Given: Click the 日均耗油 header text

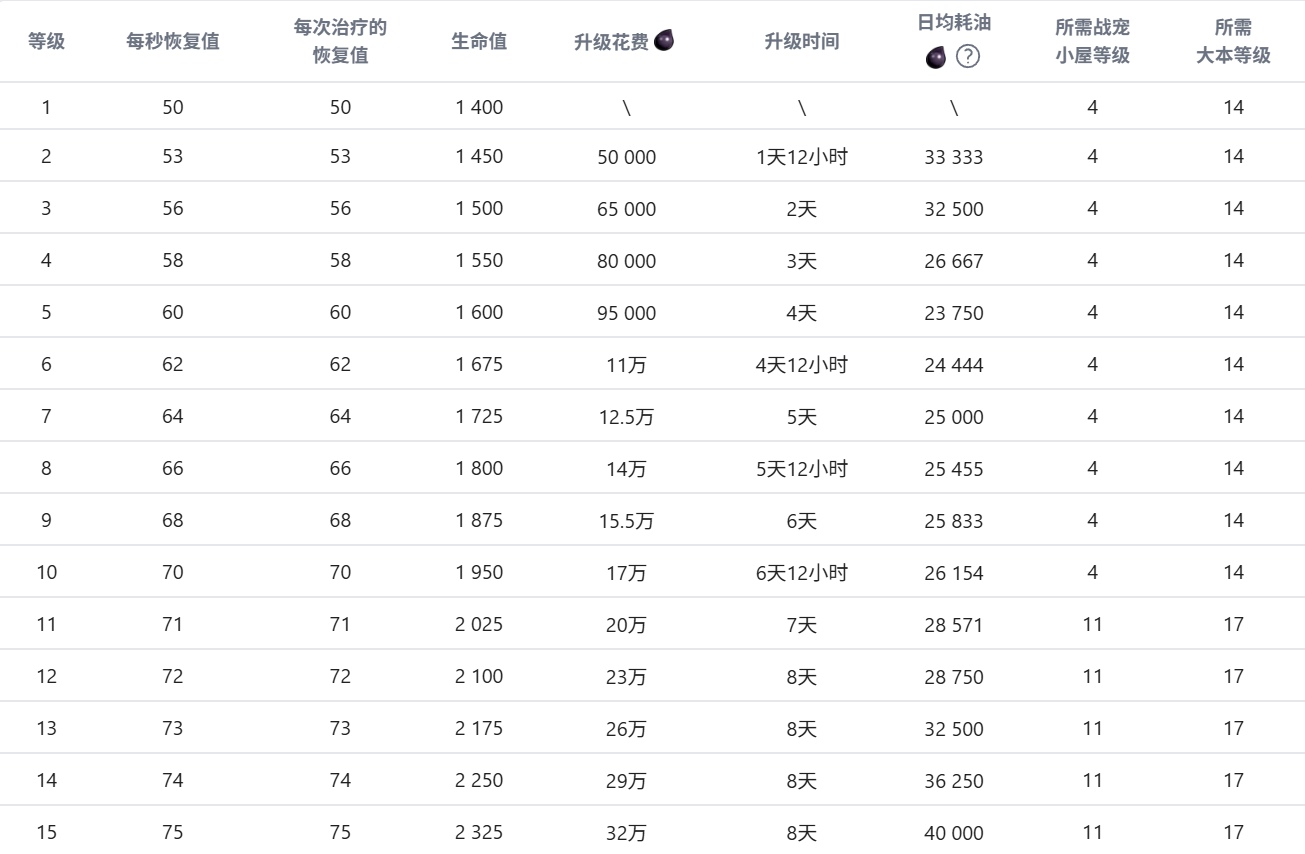Looking at the screenshot, I should [x=954, y=23].
